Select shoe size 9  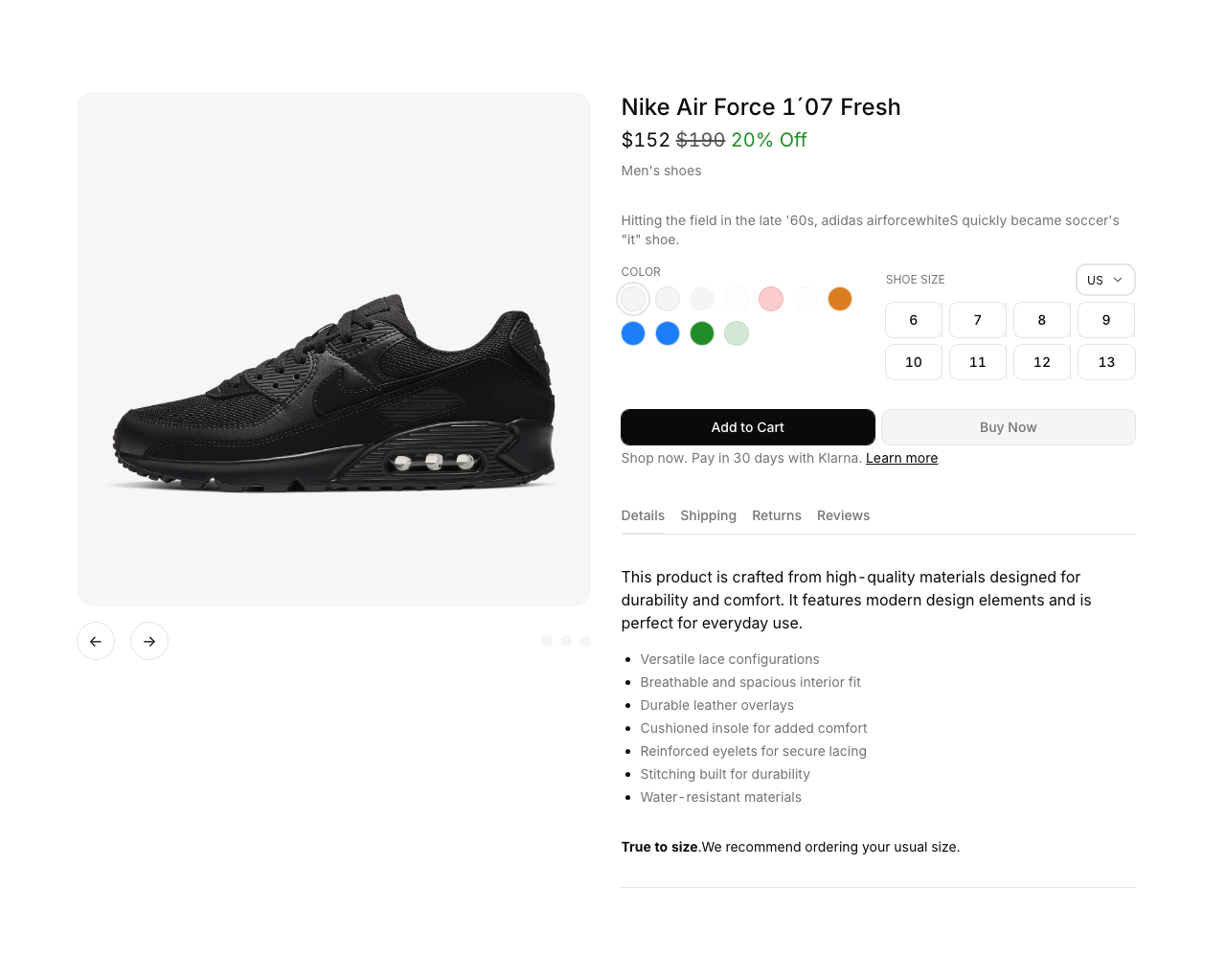(x=1105, y=320)
